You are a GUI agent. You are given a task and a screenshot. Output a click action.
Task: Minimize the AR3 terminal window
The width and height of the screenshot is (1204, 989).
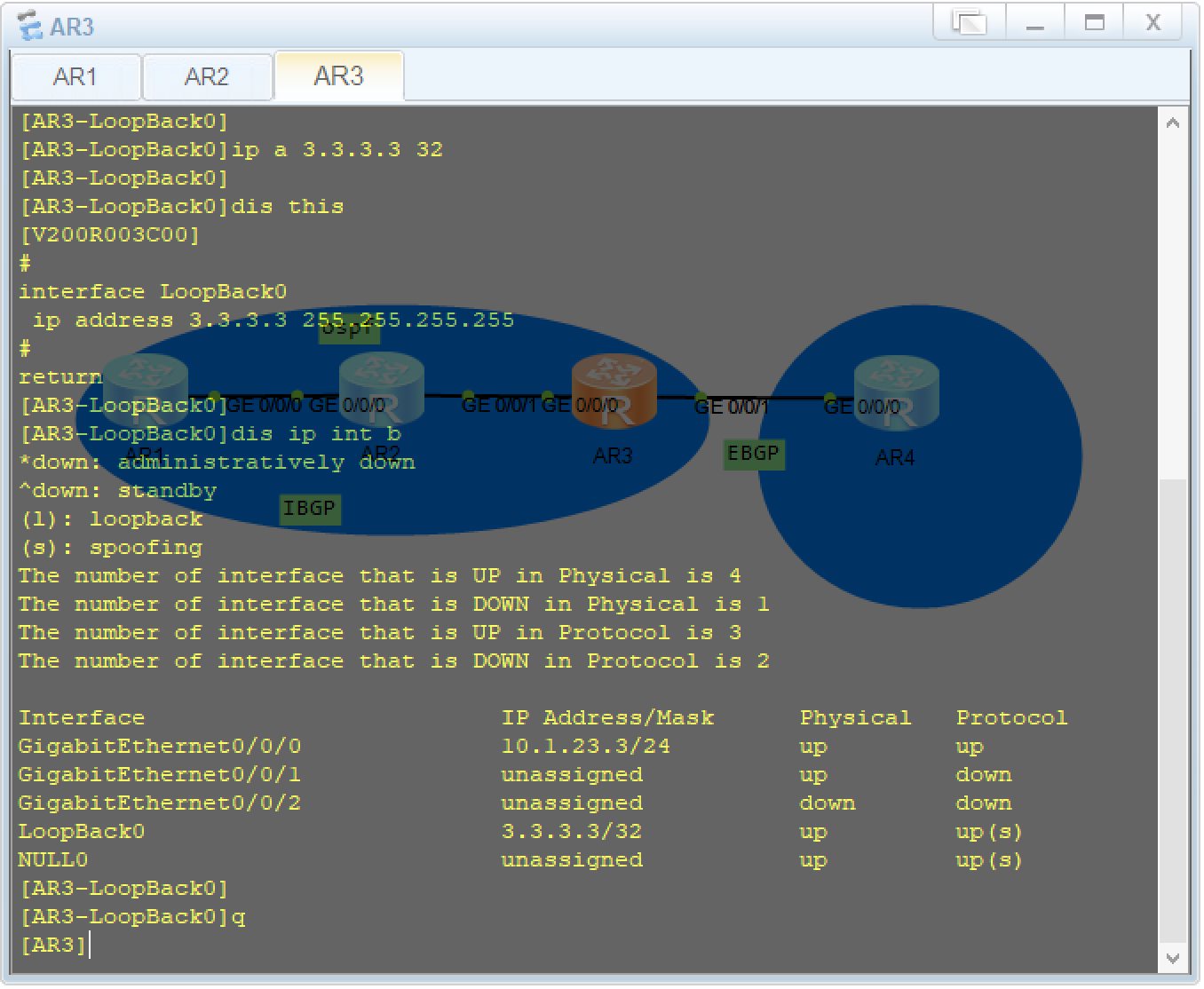[1034, 22]
